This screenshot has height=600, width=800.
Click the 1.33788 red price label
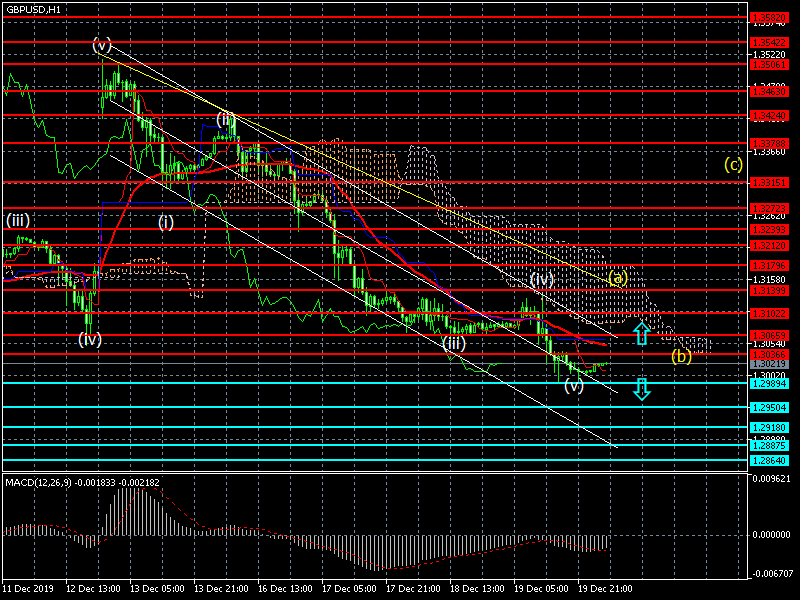769,143
